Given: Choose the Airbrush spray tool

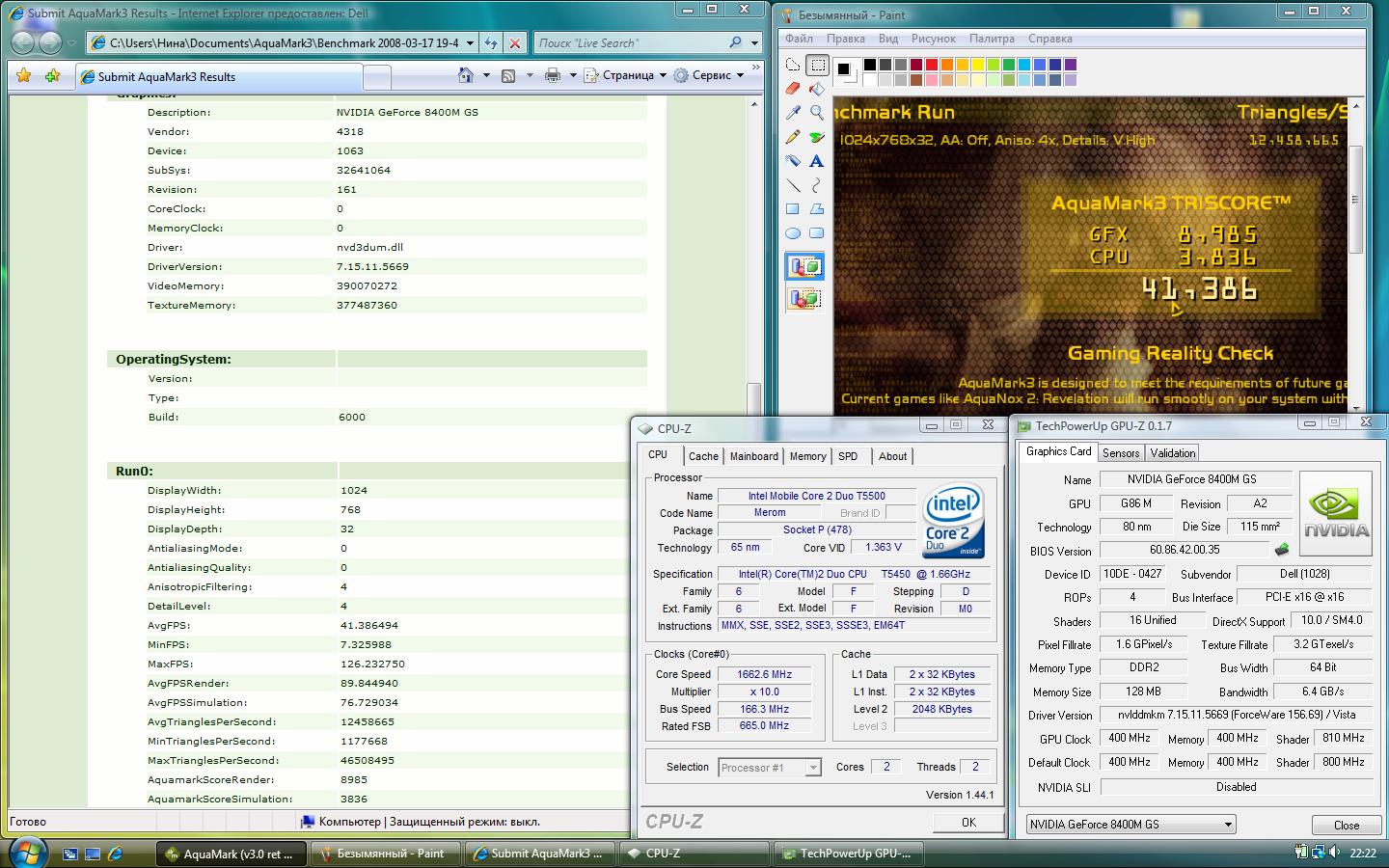Looking at the screenshot, I should click(x=793, y=161).
